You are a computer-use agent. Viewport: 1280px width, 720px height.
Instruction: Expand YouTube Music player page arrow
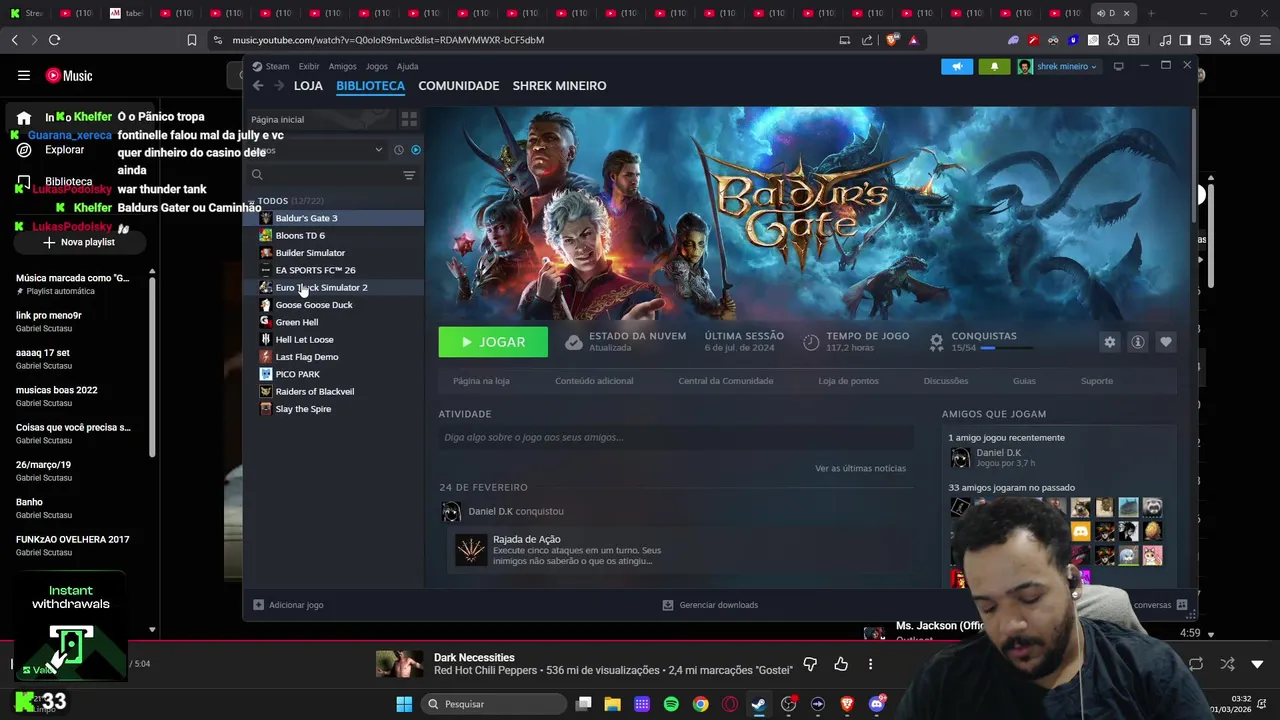pos(1257,664)
